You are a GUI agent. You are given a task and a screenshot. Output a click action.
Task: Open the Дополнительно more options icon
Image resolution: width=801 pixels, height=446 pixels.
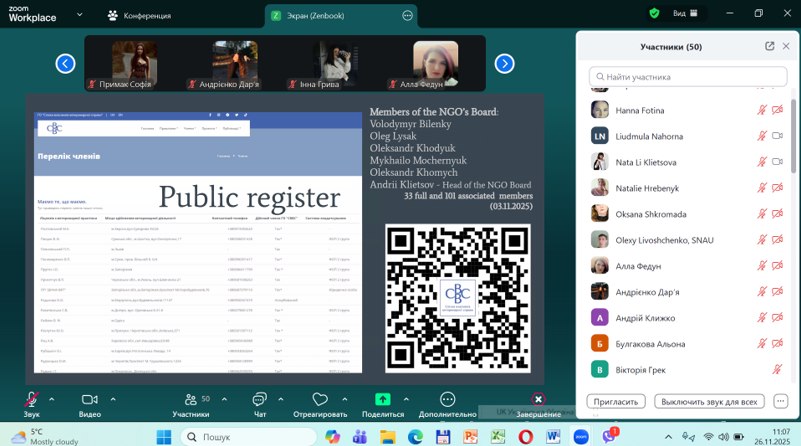[x=446, y=399]
